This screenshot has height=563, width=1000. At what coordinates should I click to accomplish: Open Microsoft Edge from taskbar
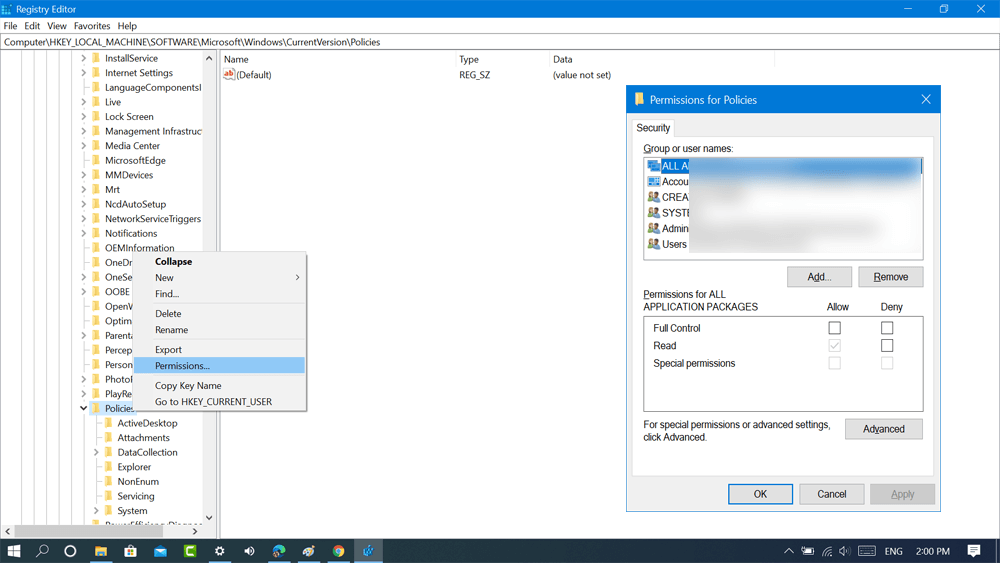coord(279,551)
